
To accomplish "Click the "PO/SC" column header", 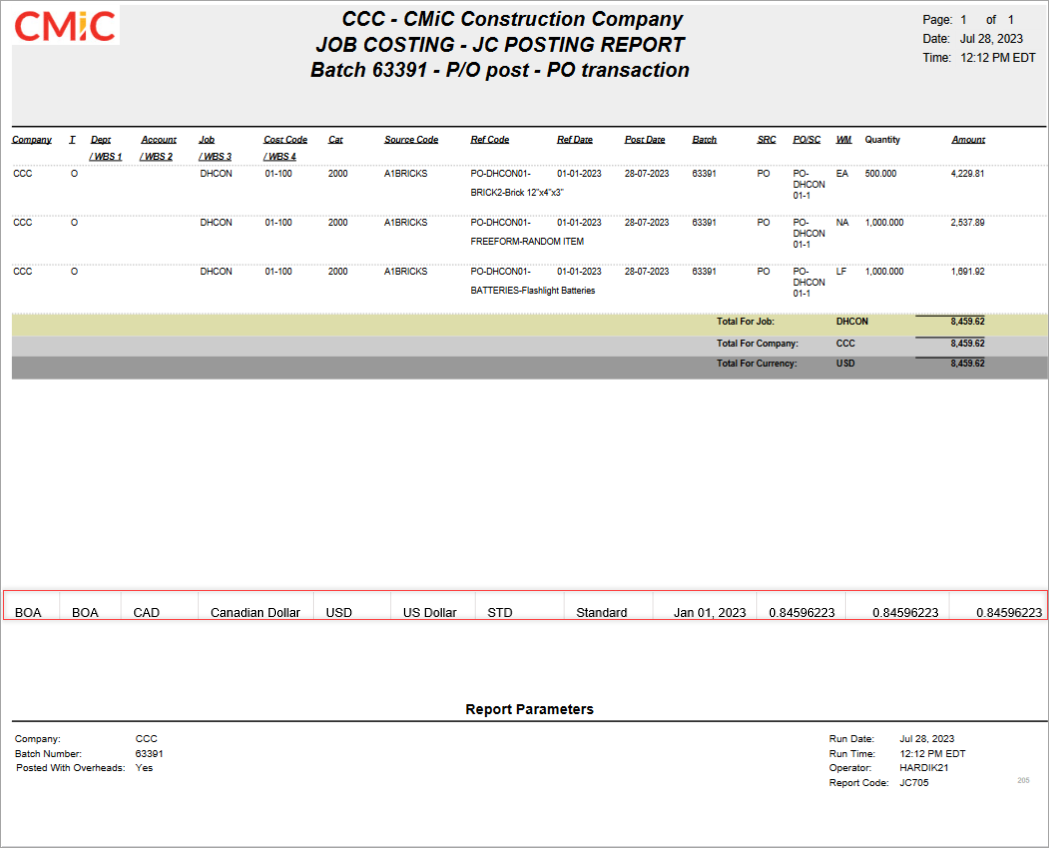I will pos(807,140).
